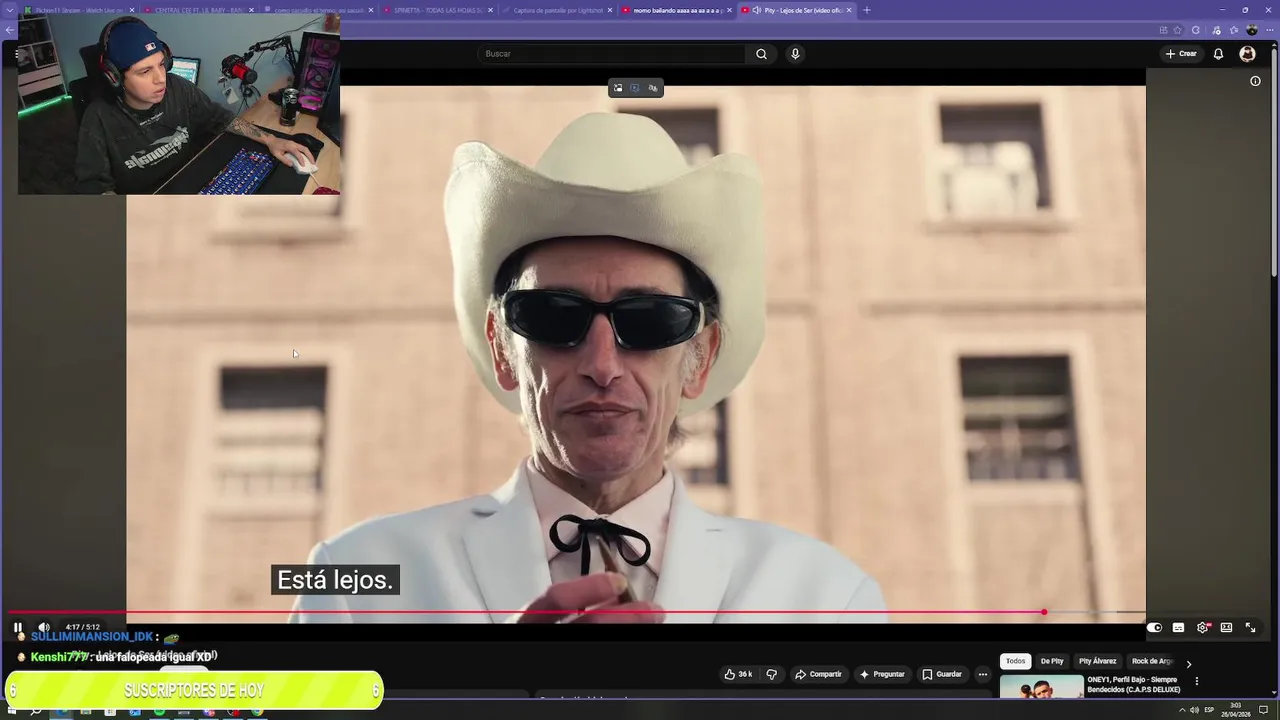Screen dimensions: 1280x720
Task: Open the Windows action center
Action: (1262, 710)
